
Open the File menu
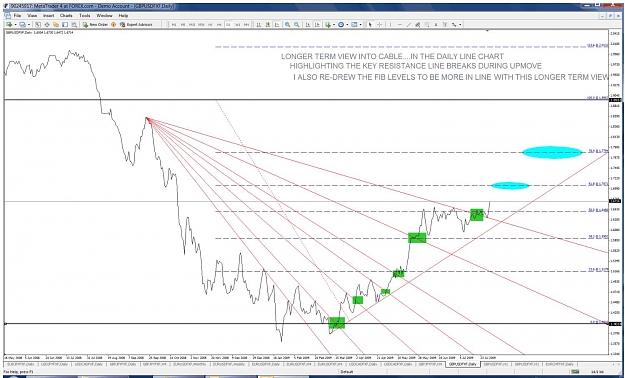17,16
